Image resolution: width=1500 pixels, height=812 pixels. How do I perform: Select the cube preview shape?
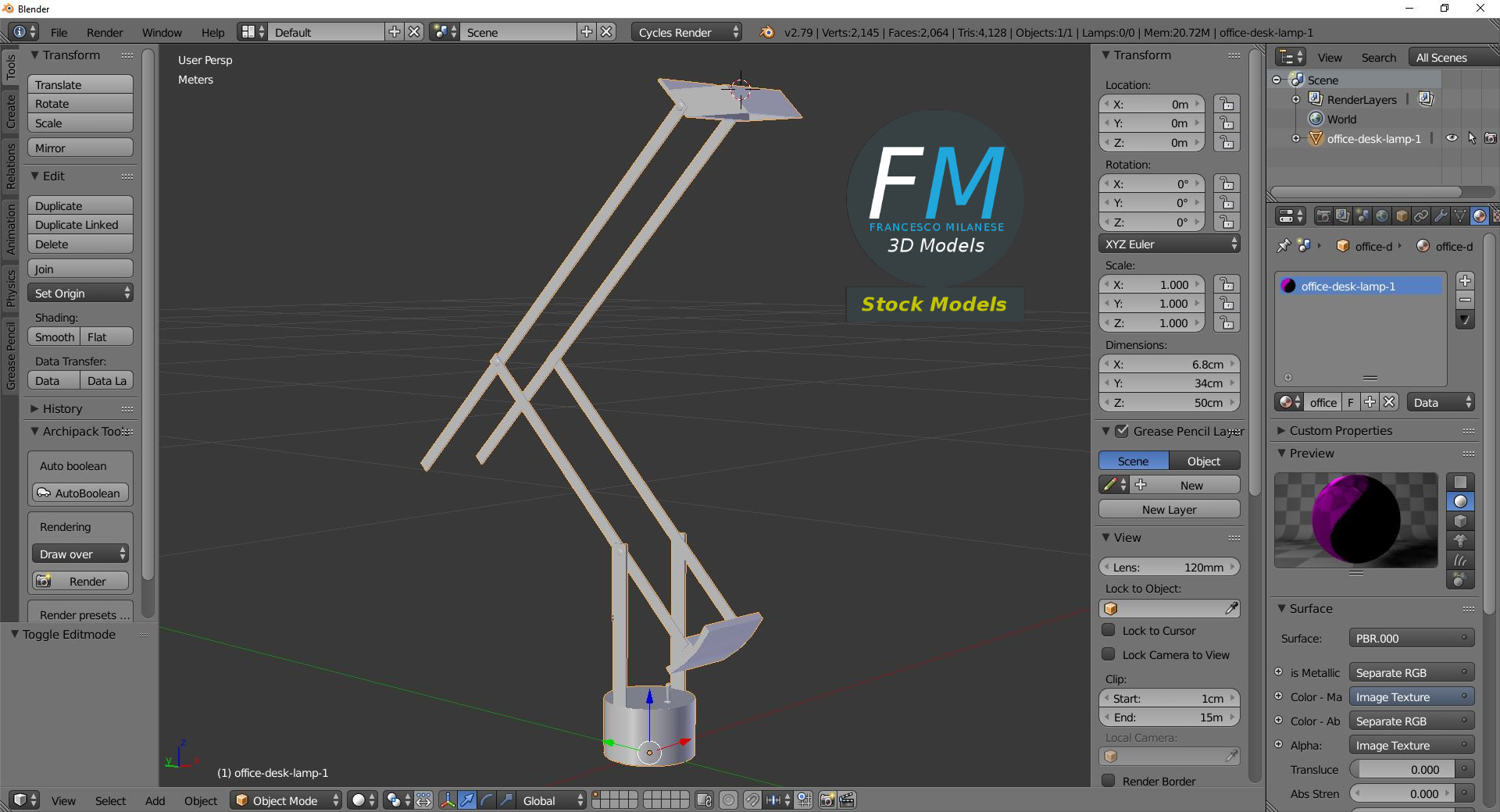click(1460, 522)
